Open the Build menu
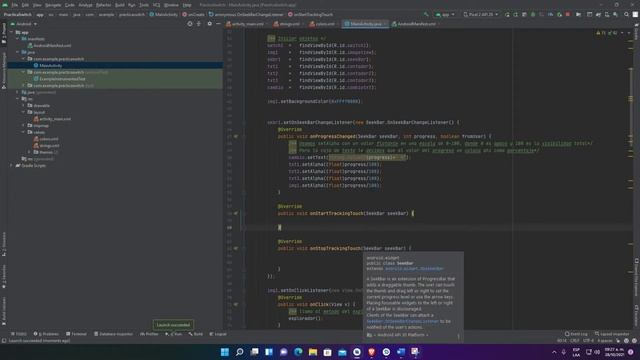The image size is (640, 360). tap(120, 5)
